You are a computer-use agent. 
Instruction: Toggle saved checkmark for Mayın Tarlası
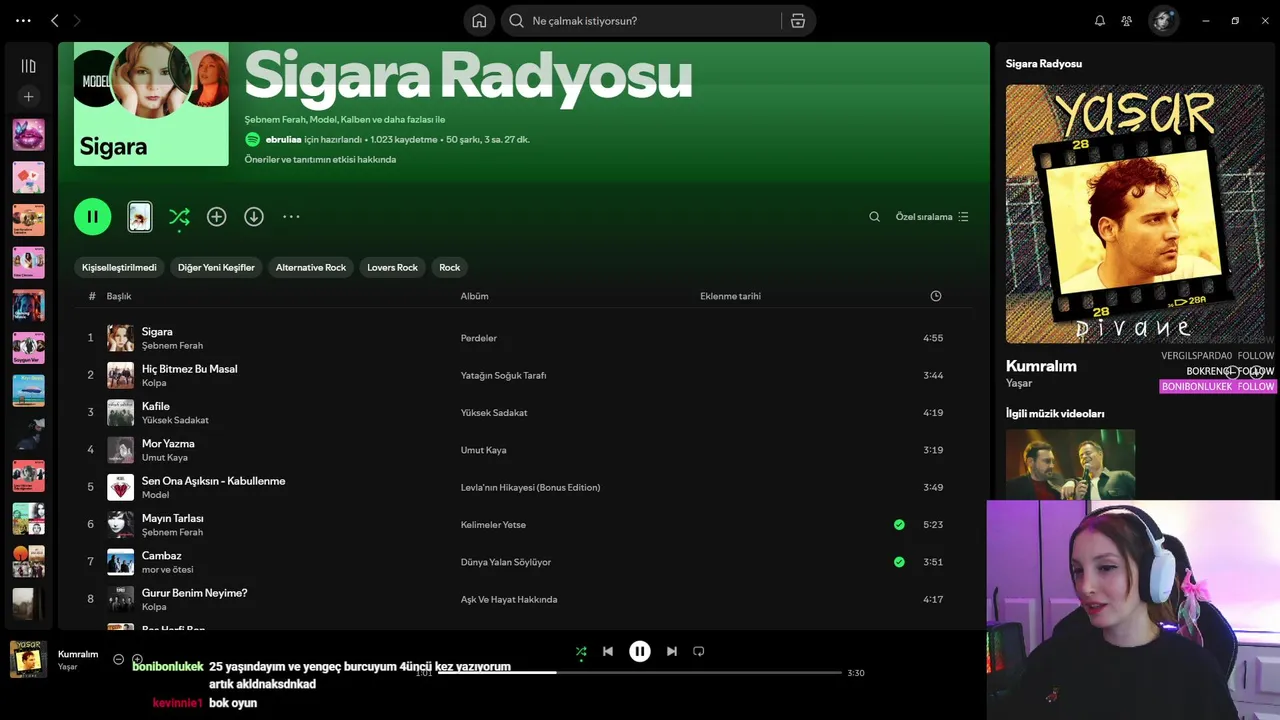(899, 524)
